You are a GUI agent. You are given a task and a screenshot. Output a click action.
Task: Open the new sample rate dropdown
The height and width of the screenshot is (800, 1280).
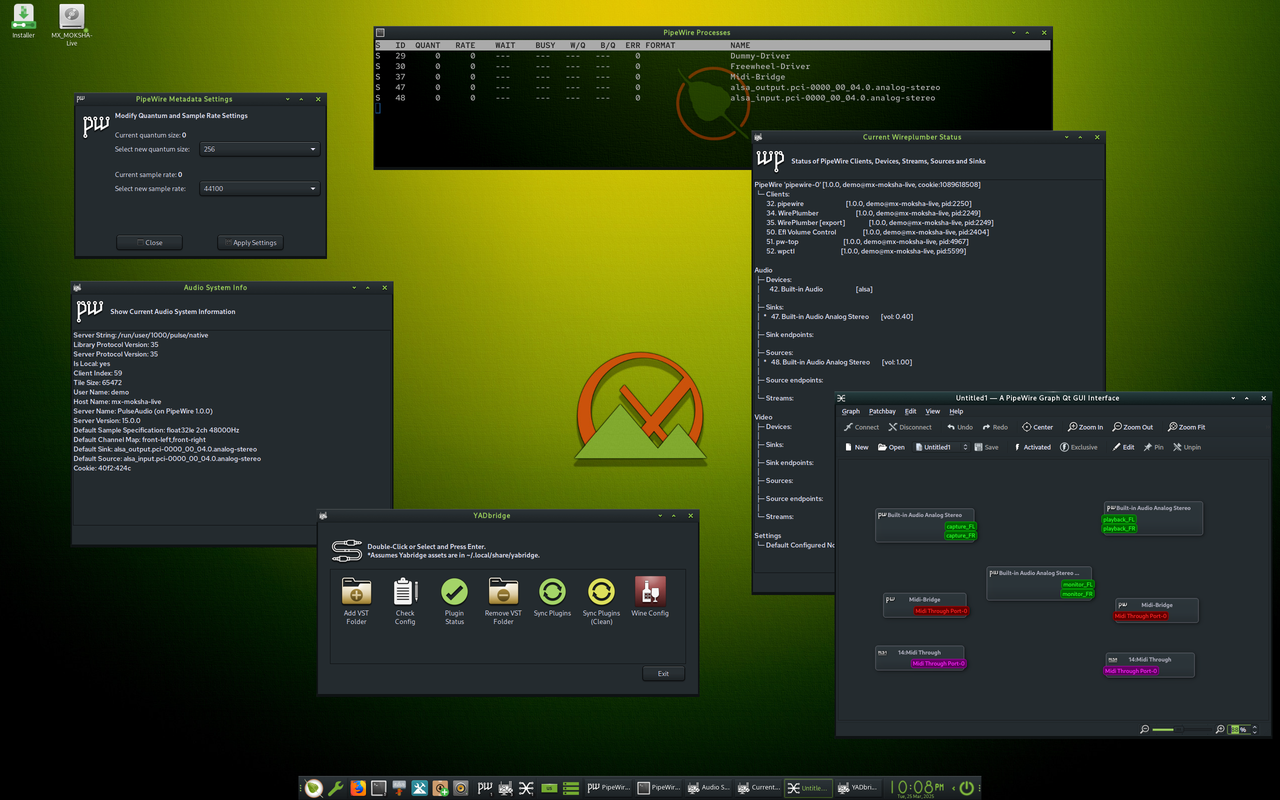click(x=259, y=188)
